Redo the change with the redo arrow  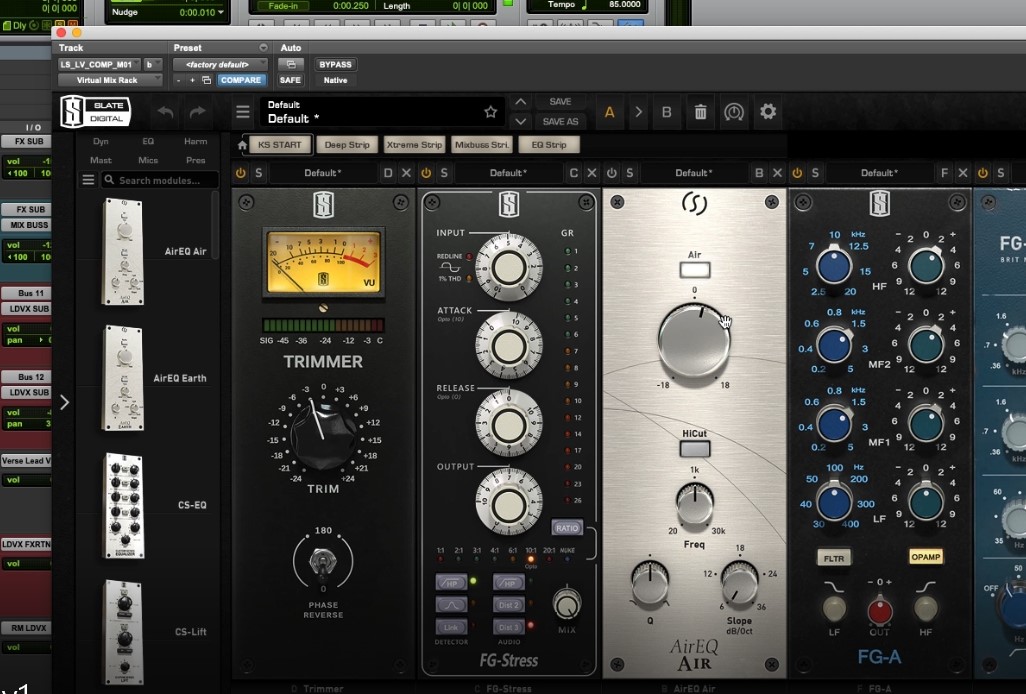click(x=197, y=112)
